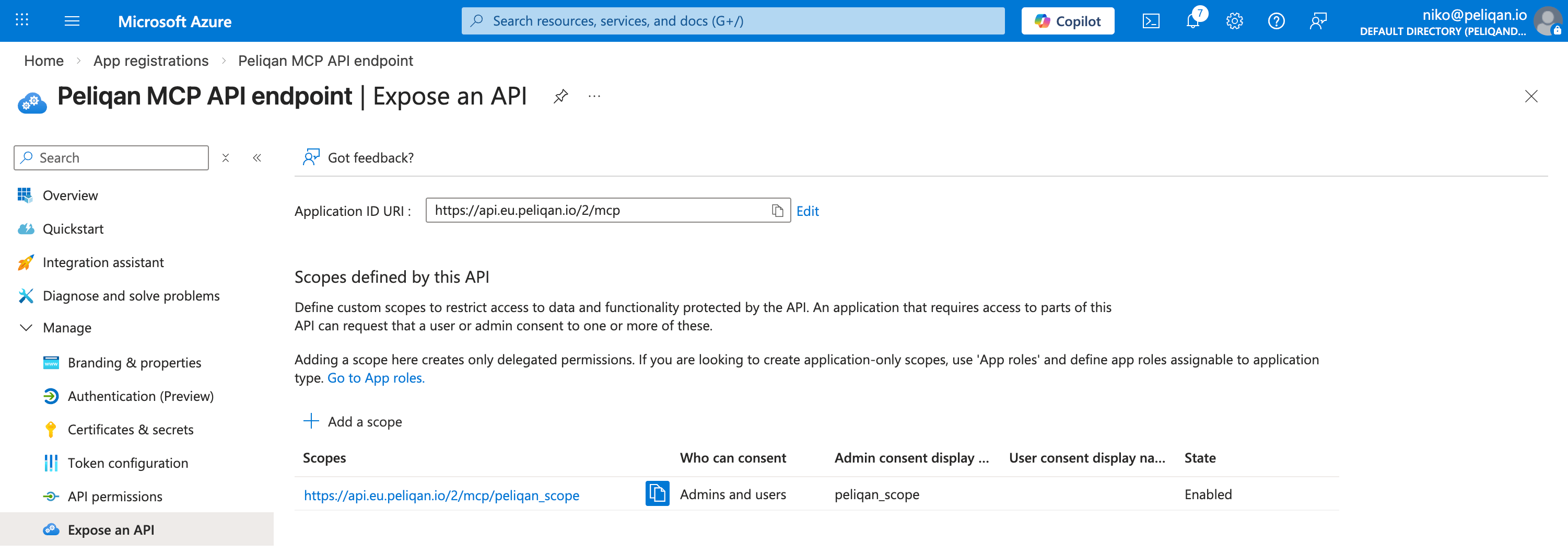Click the Quickstart cloud icon
This screenshot has height=553, width=1568.
click(x=26, y=228)
